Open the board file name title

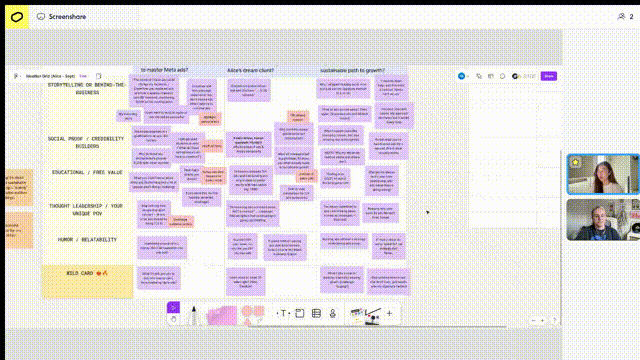click(50, 76)
